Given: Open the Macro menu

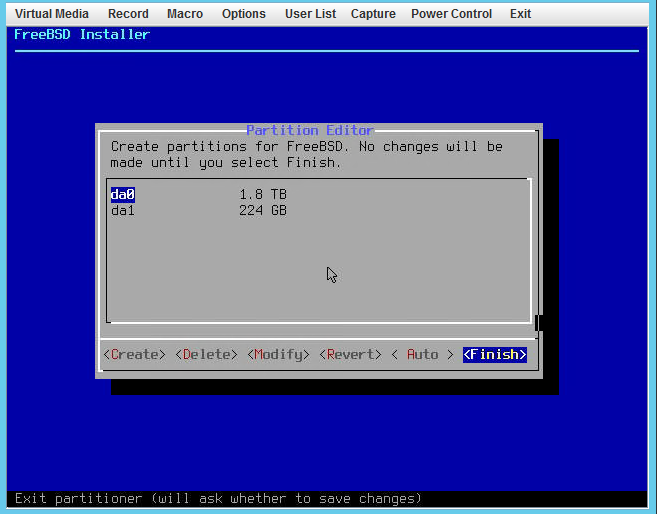Looking at the screenshot, I should click(x=185, y=14).
